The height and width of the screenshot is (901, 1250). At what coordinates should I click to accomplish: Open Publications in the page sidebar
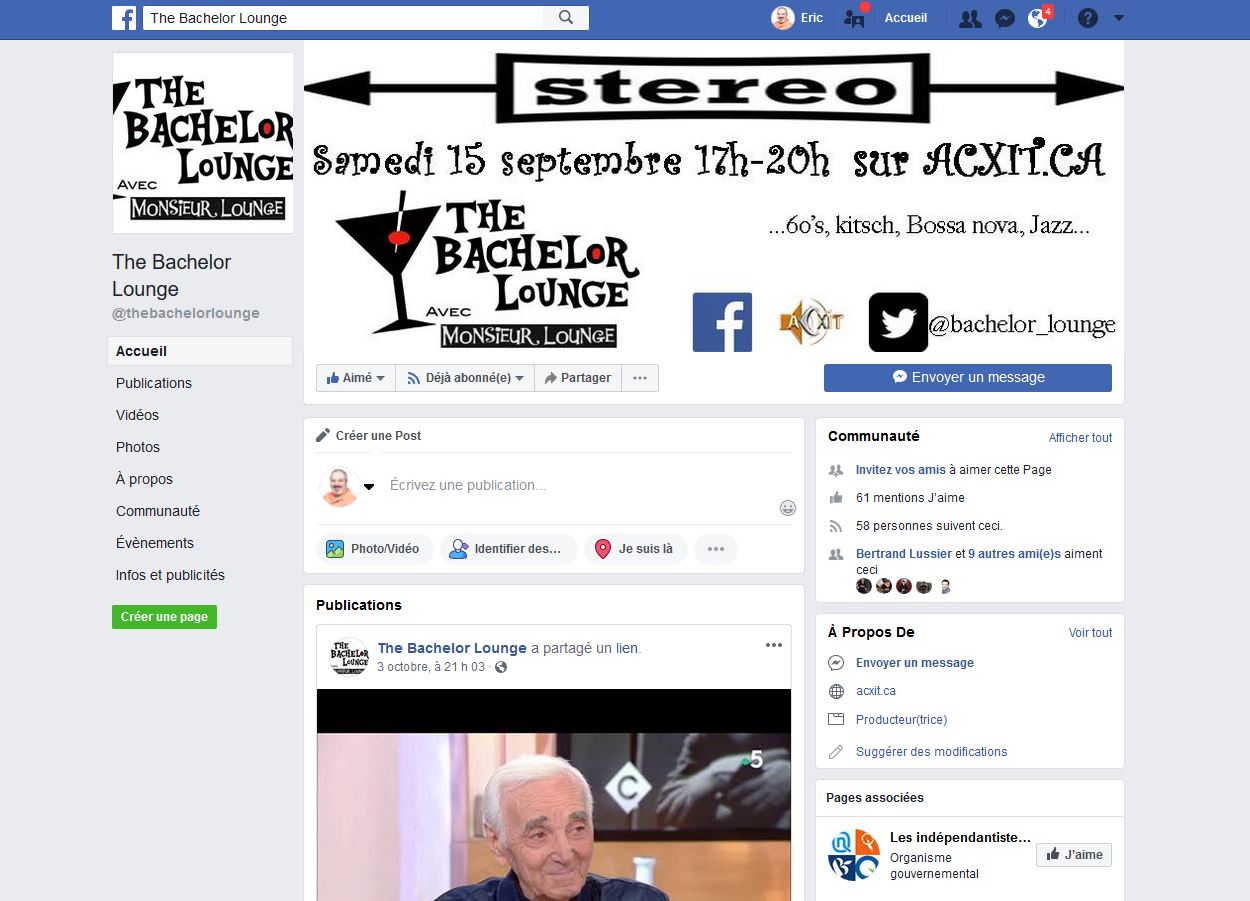point(154,383)
